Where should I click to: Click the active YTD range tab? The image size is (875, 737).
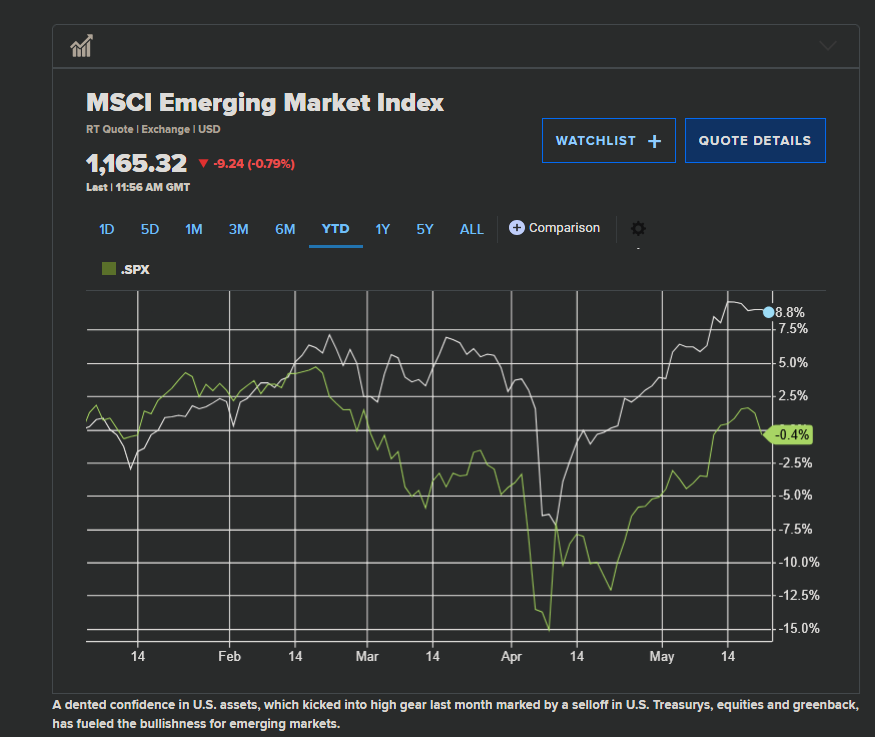[x=335, y=229]
